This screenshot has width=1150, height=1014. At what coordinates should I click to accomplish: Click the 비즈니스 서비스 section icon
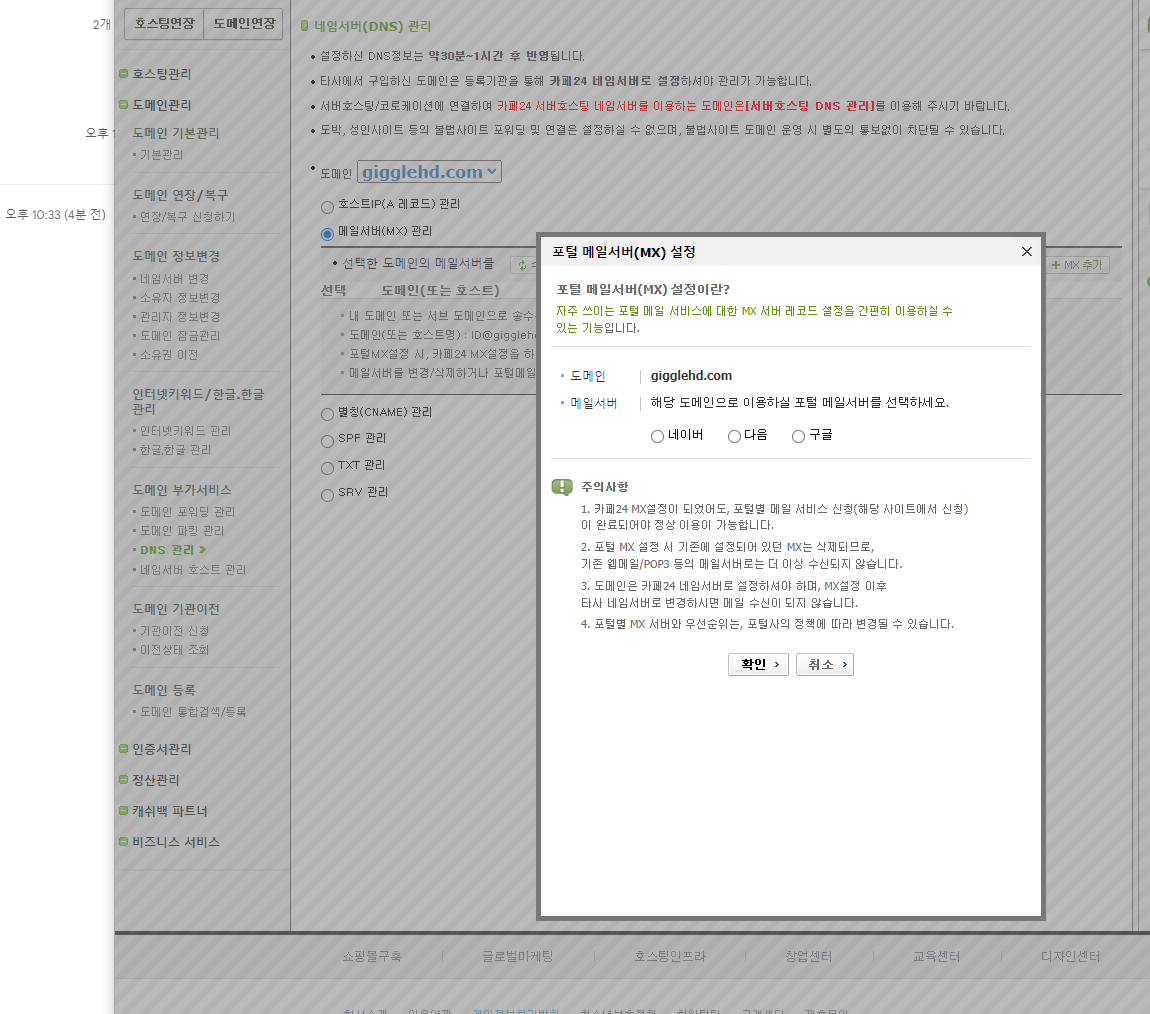click(x=122, y=841)
